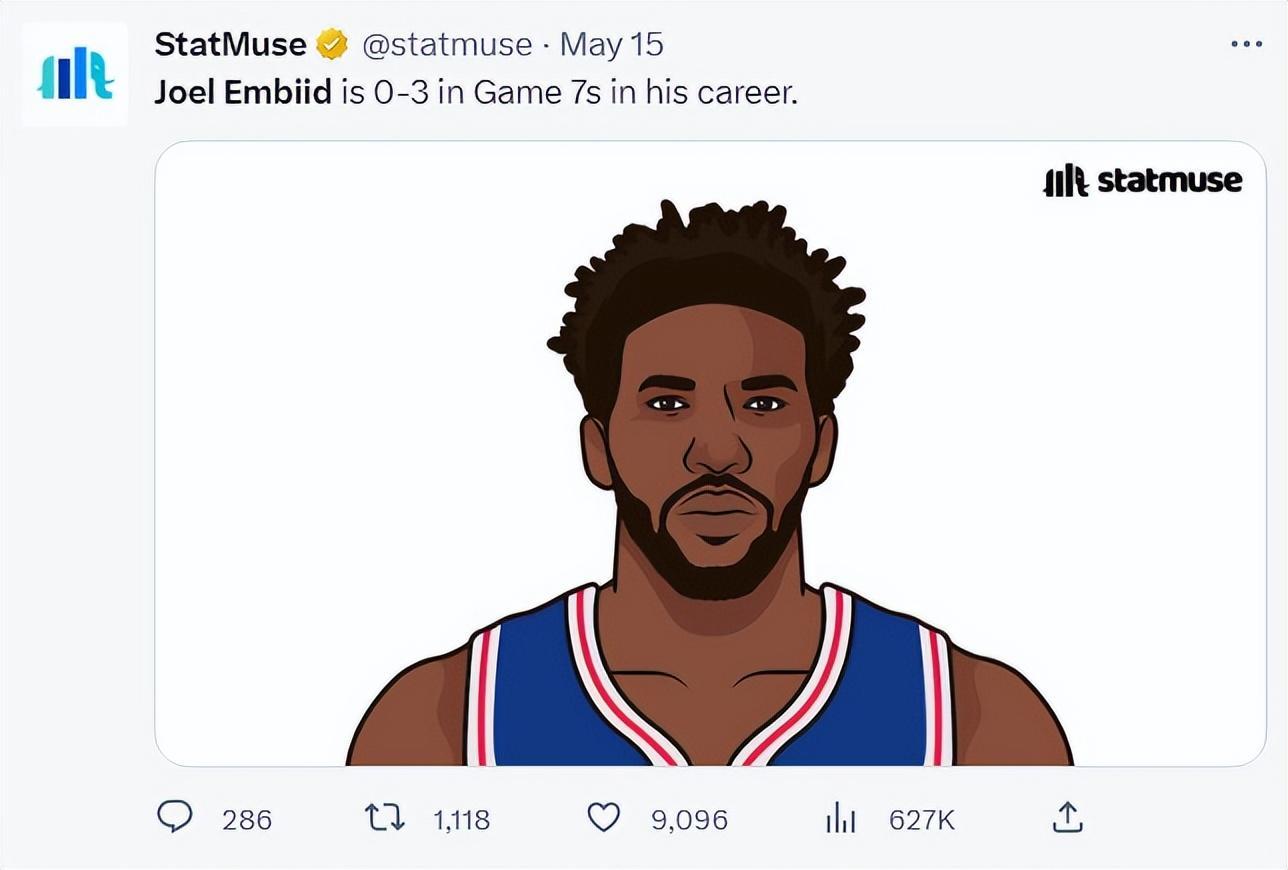Open the view analytics bar chart icon
This screenshot has width=1288, height=870.
coord(840,820)
